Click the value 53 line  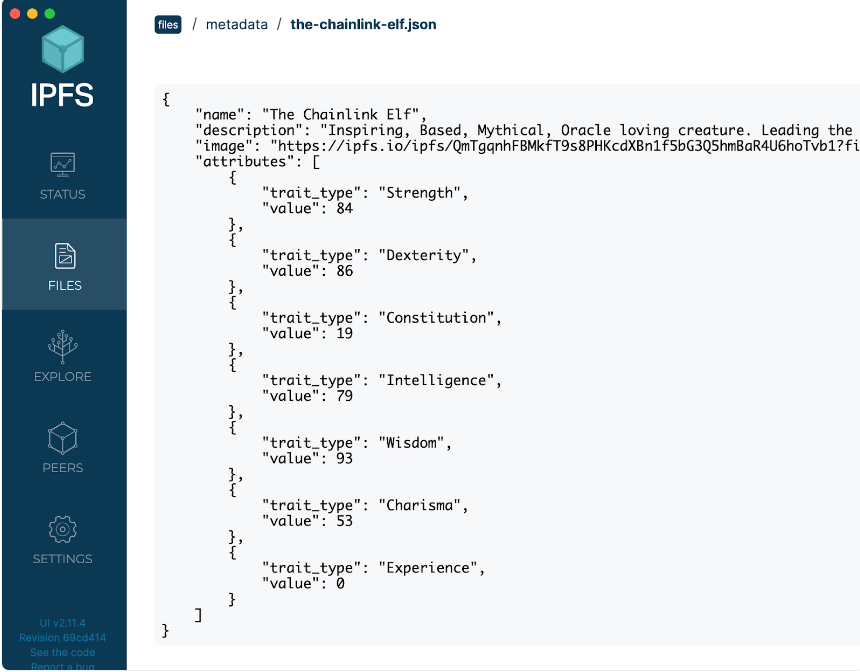click(x=307, y=521)
